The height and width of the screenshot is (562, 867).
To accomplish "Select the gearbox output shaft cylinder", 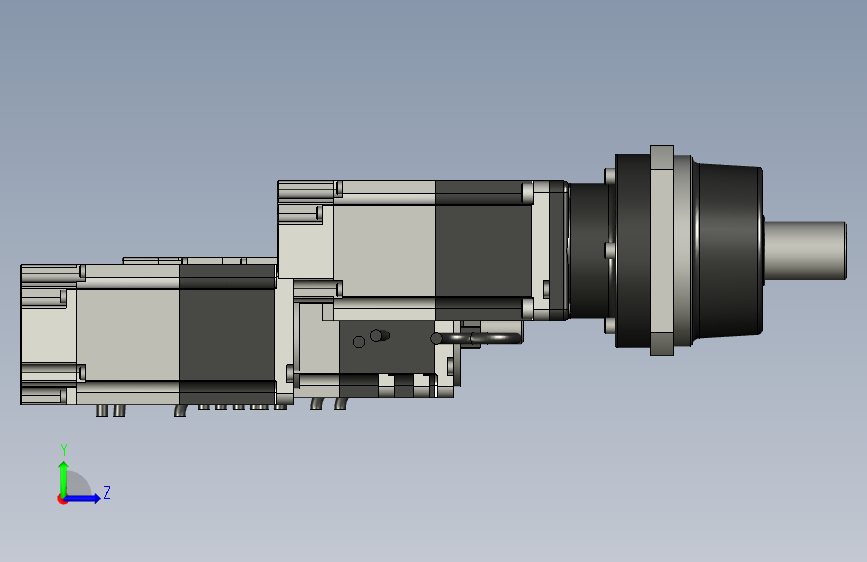I will [x=806, y=251].
